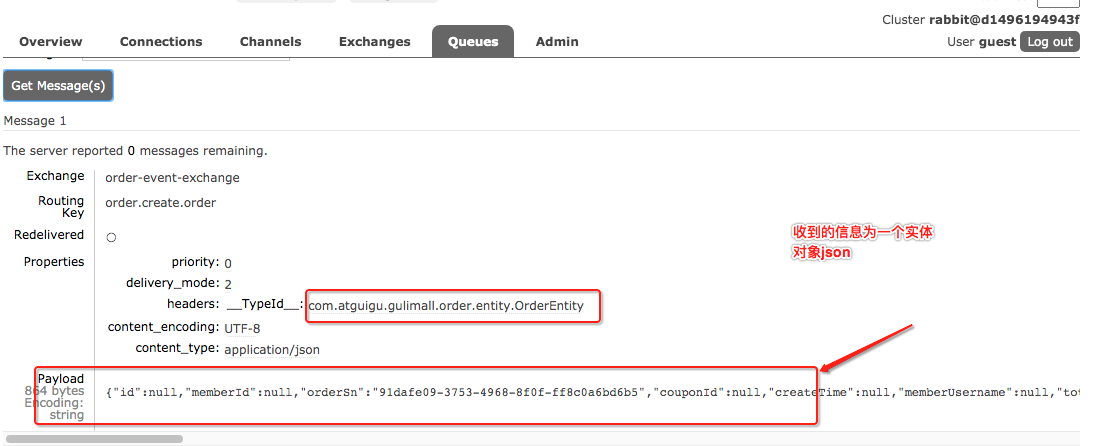Open the Exchanges tab

(375, 42)
